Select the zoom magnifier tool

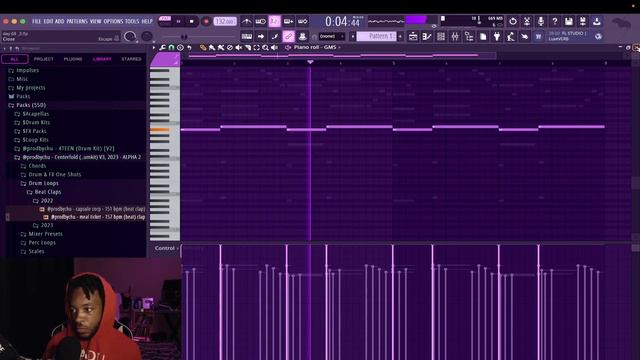coord(266,47)
